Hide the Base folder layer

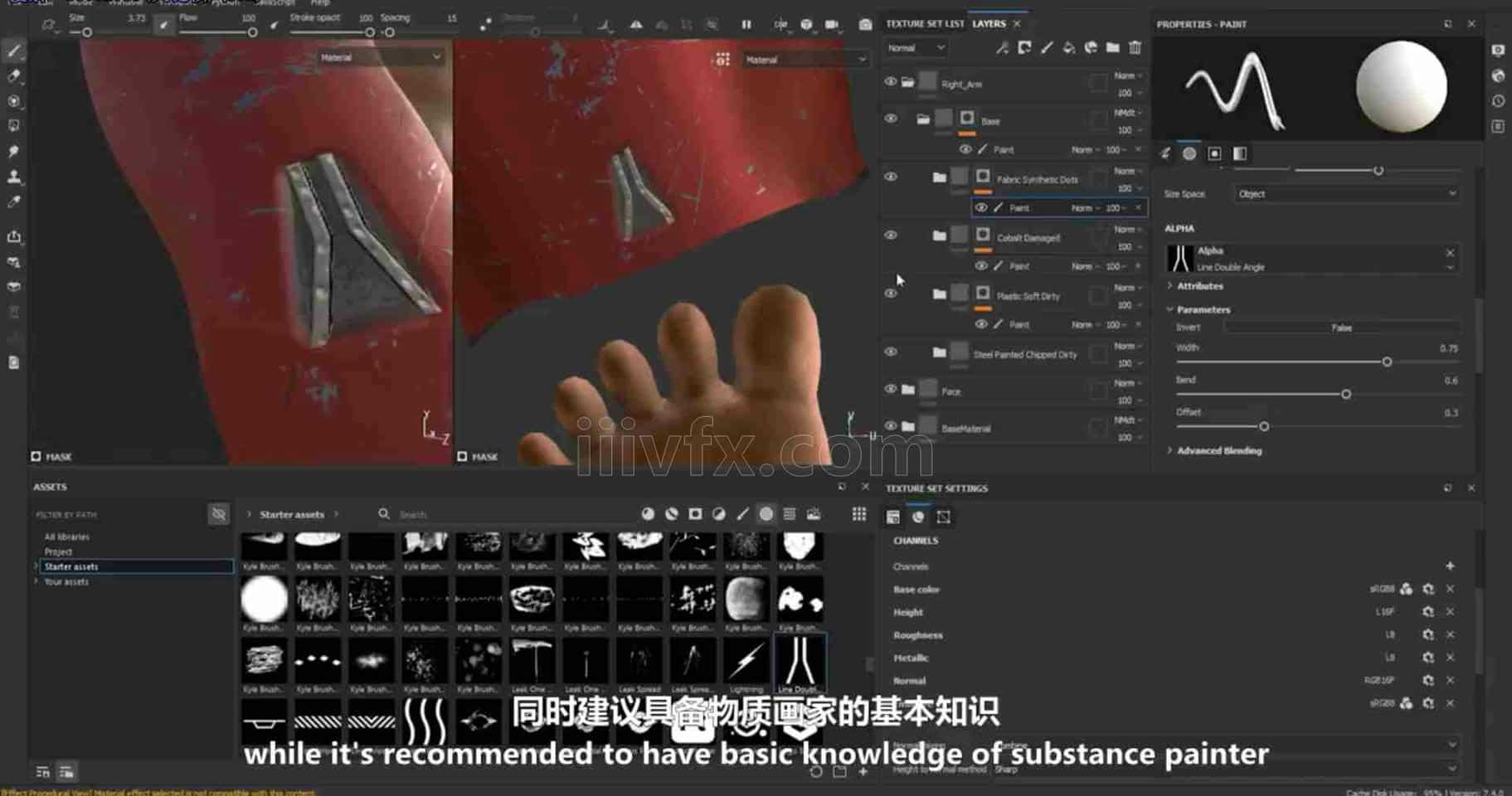[891, 119]
